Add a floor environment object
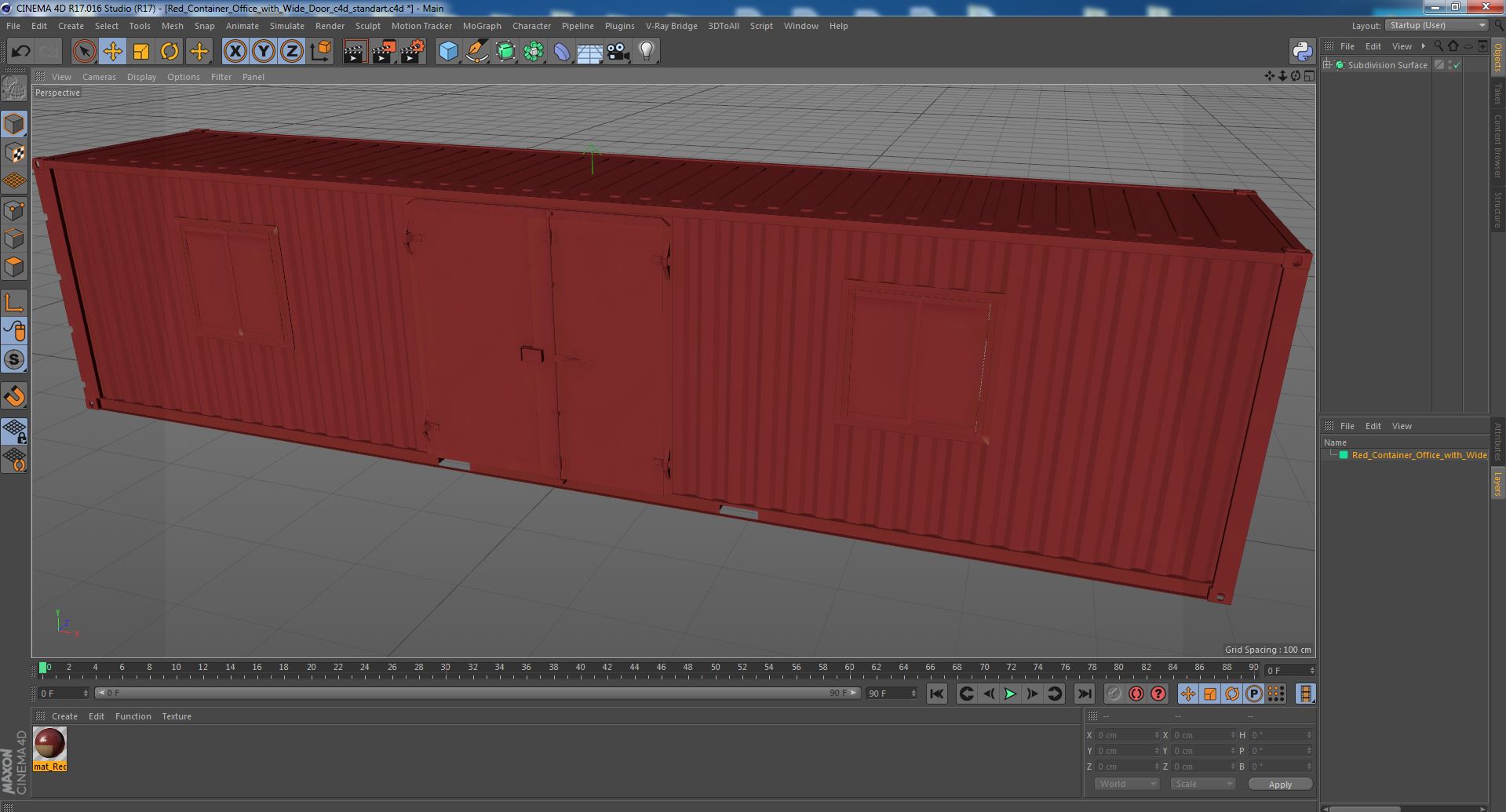 pos(589,52)
